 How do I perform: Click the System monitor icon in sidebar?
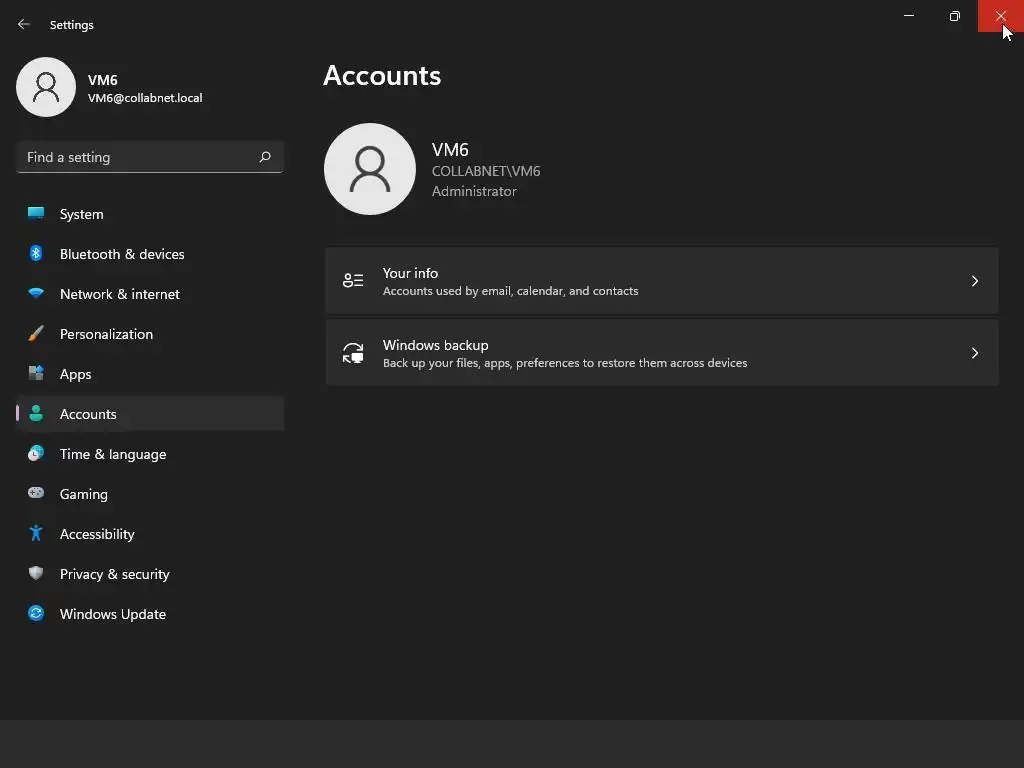click(36, 213)
